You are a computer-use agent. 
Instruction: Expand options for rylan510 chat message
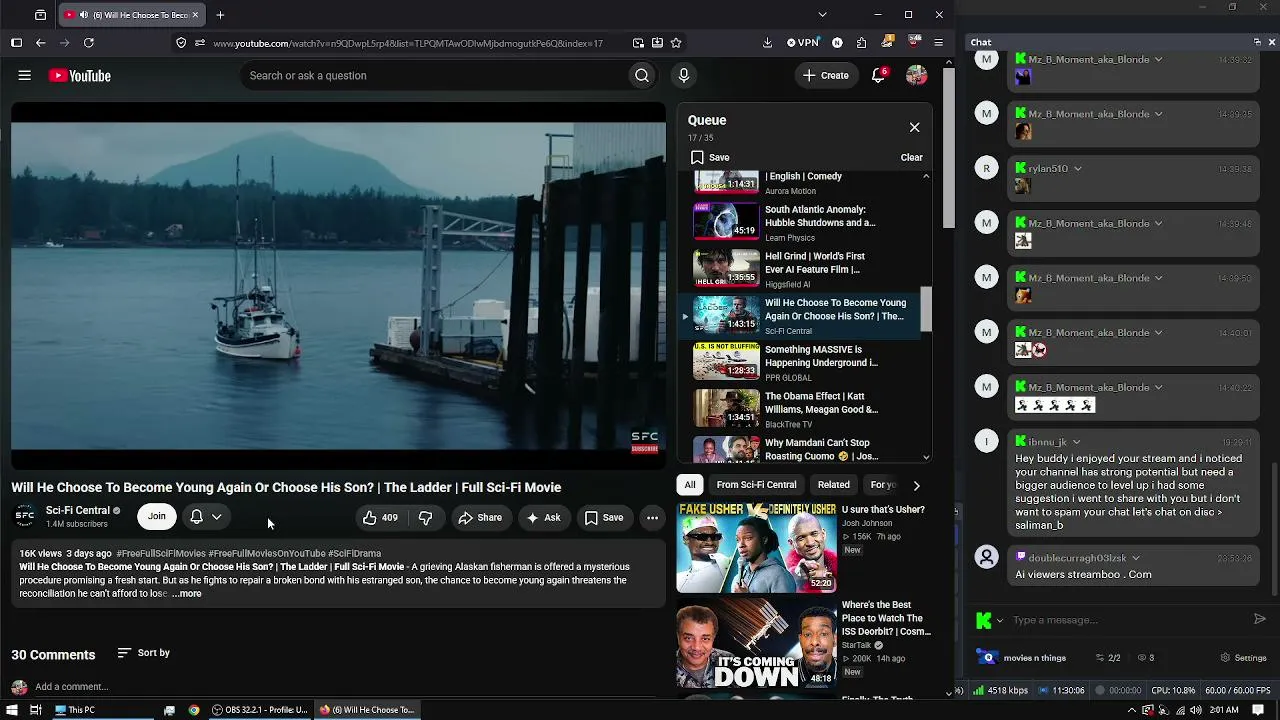tap(1077, 169)
